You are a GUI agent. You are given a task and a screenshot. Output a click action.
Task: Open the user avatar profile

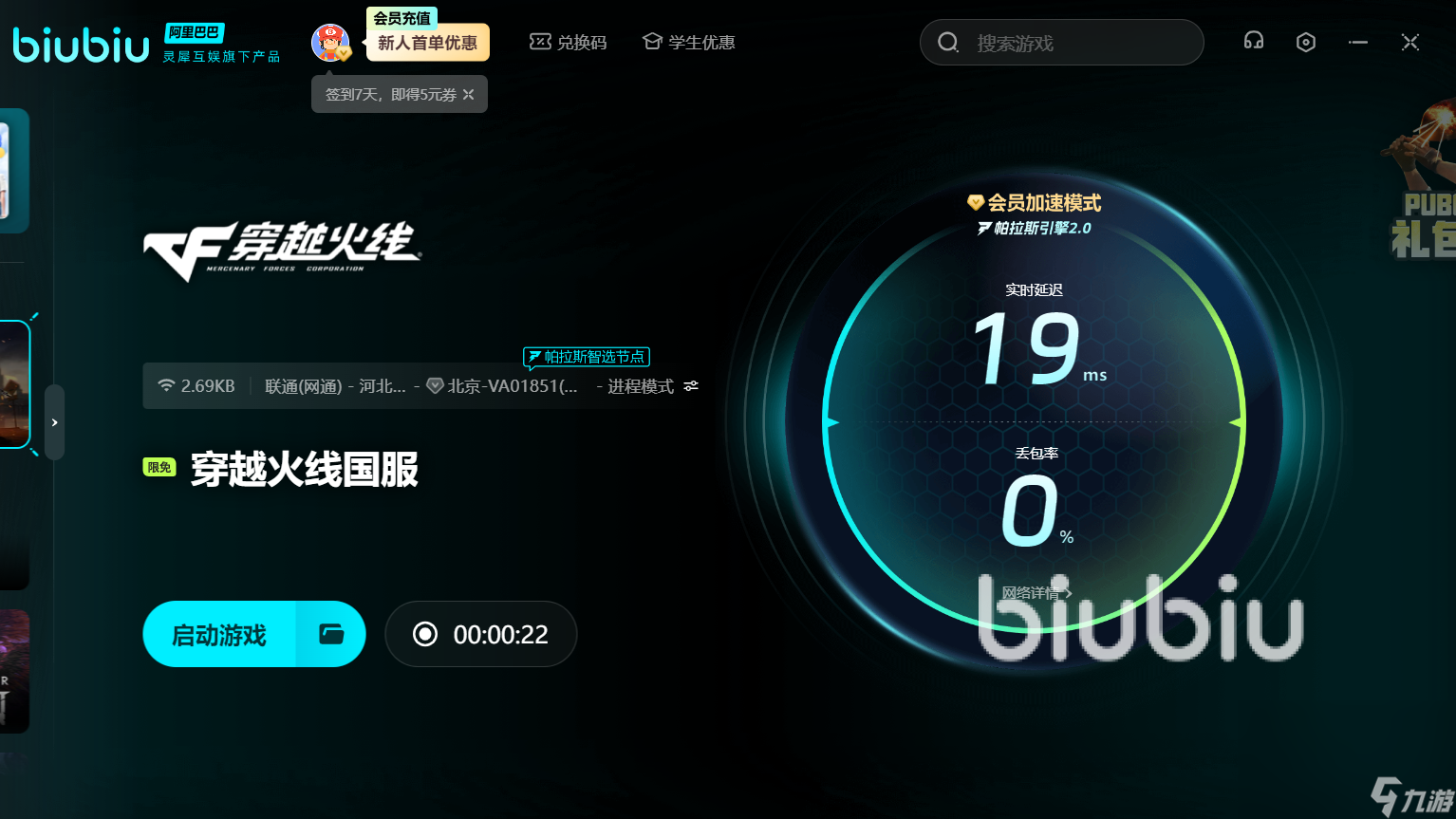pos(330,43)
